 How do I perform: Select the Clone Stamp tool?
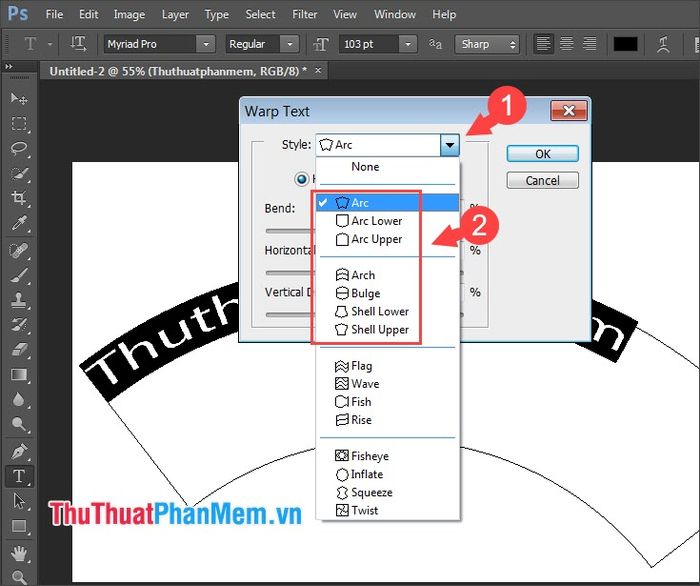coord(19,300)
